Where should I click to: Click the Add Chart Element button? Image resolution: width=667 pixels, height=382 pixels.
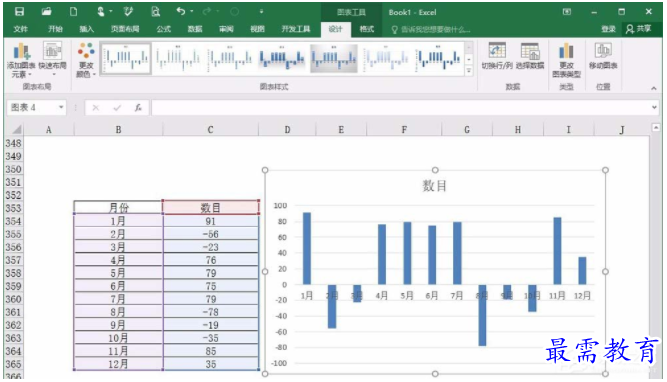click(21, 60)
